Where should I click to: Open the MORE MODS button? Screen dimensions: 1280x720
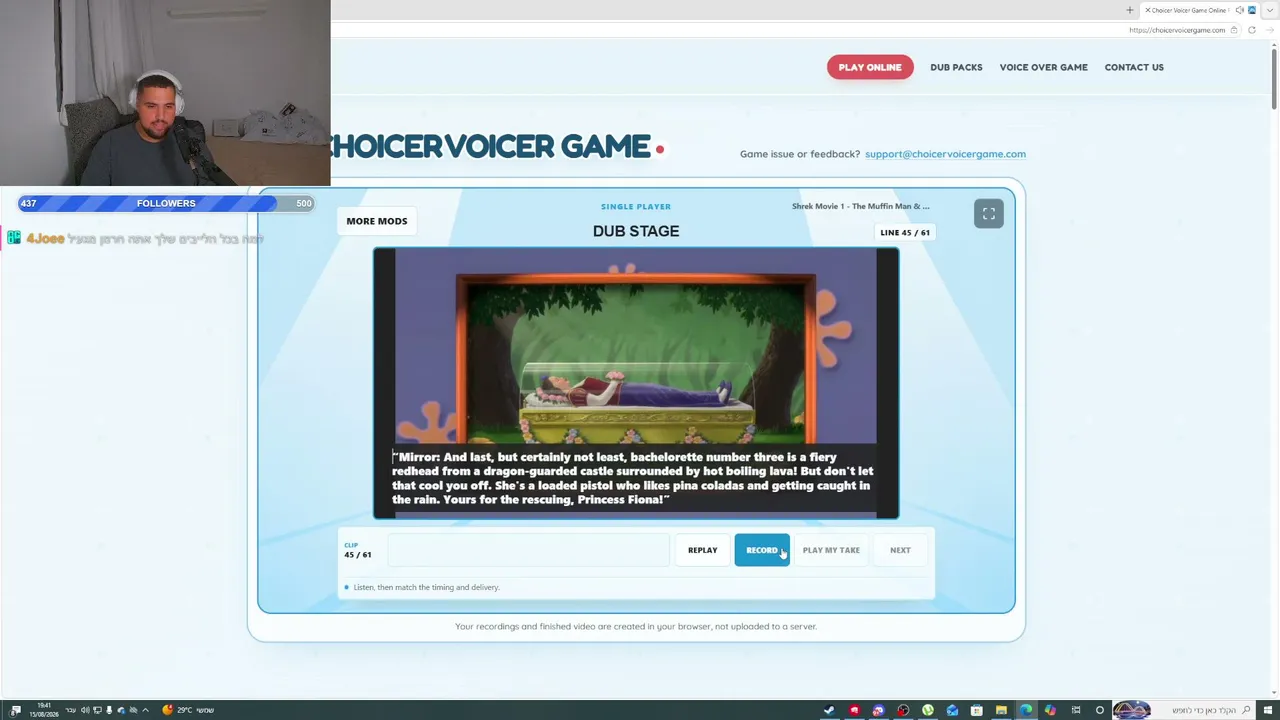pyautogui.click(x=377, y=221)
